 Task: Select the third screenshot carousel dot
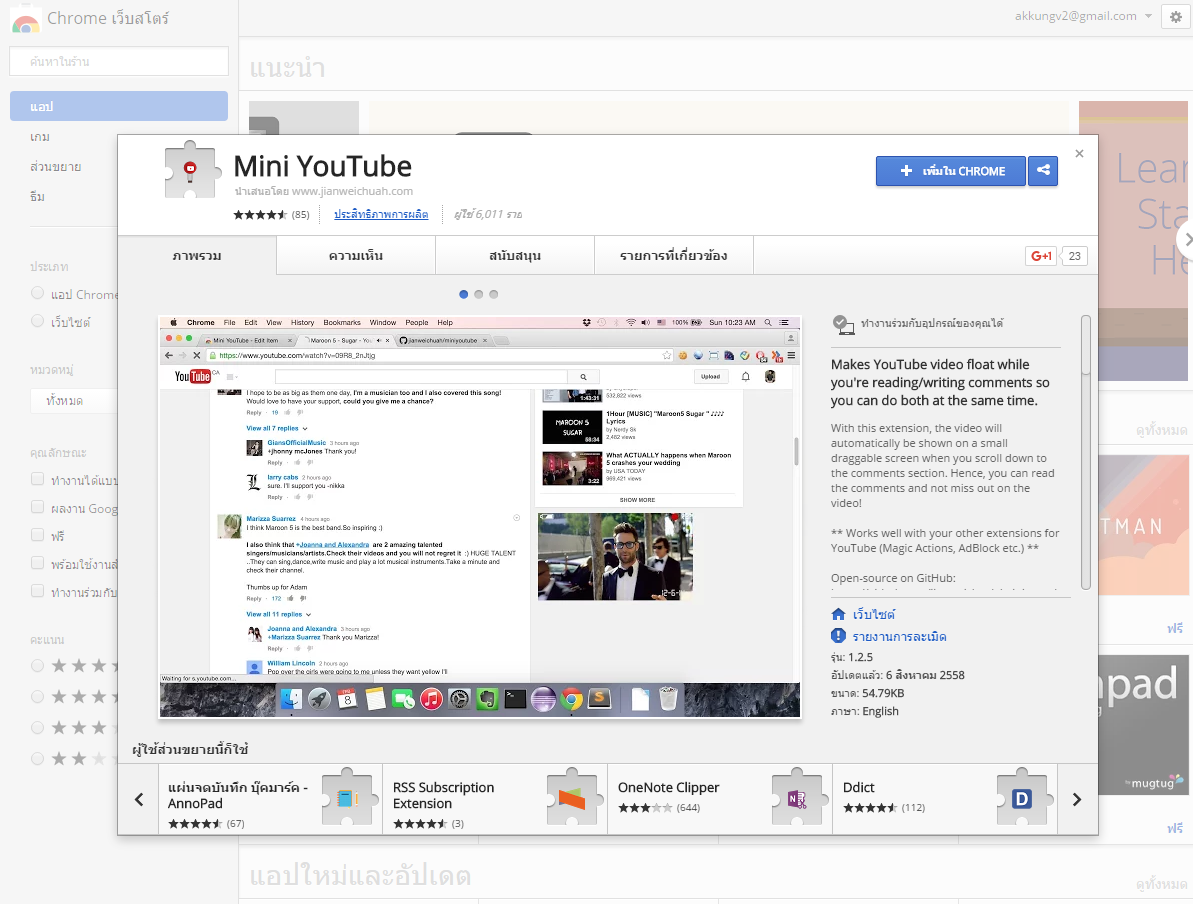[x=494, y=294]
